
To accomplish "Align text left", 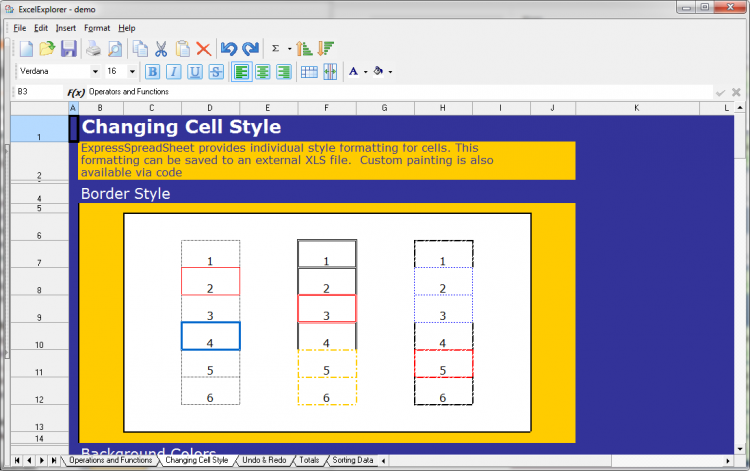I will click(x=242, y=72).
